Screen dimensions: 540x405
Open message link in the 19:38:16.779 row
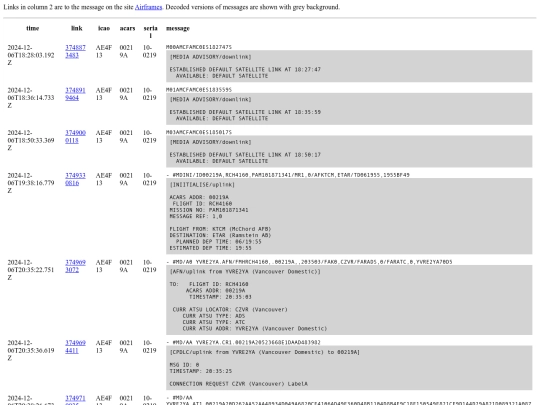pos(75,179)
